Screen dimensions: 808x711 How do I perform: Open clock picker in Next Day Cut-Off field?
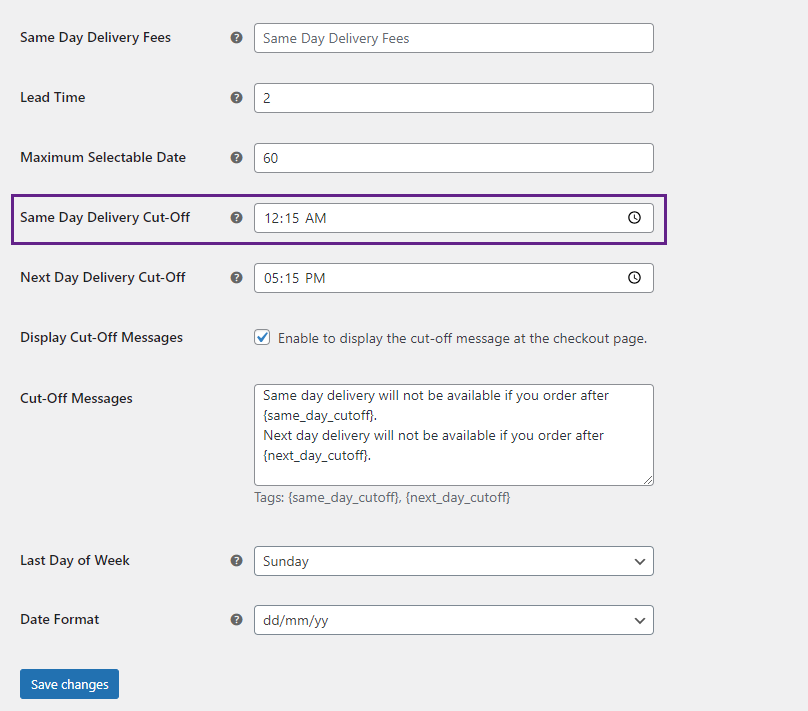(x=634, y=278)
